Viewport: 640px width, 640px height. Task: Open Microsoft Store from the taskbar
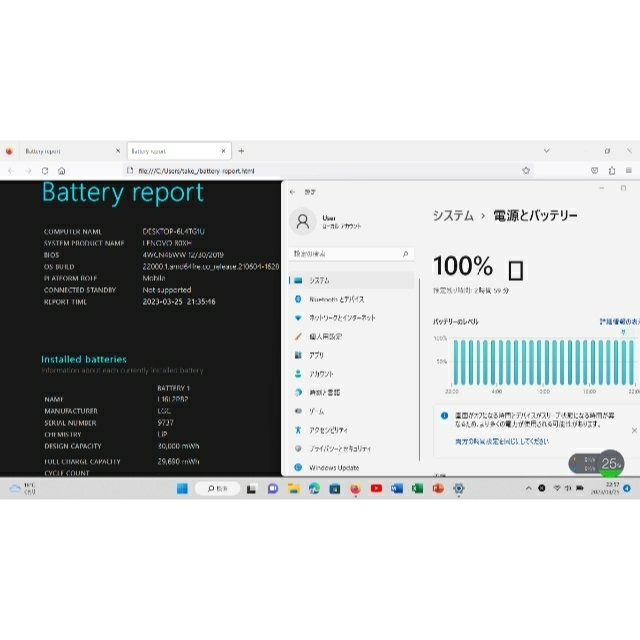[335, 488]
